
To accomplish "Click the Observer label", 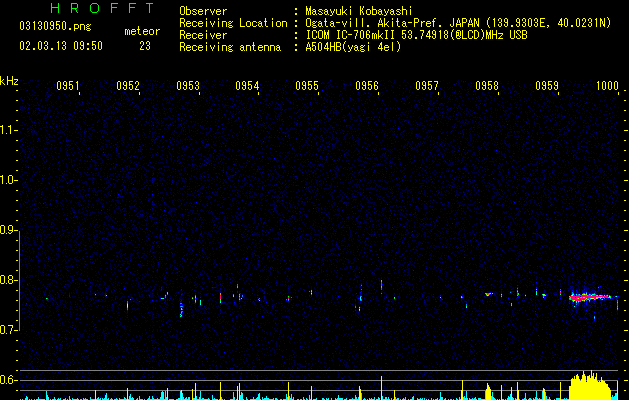I will pyautogui.click(x=203, y=11).
